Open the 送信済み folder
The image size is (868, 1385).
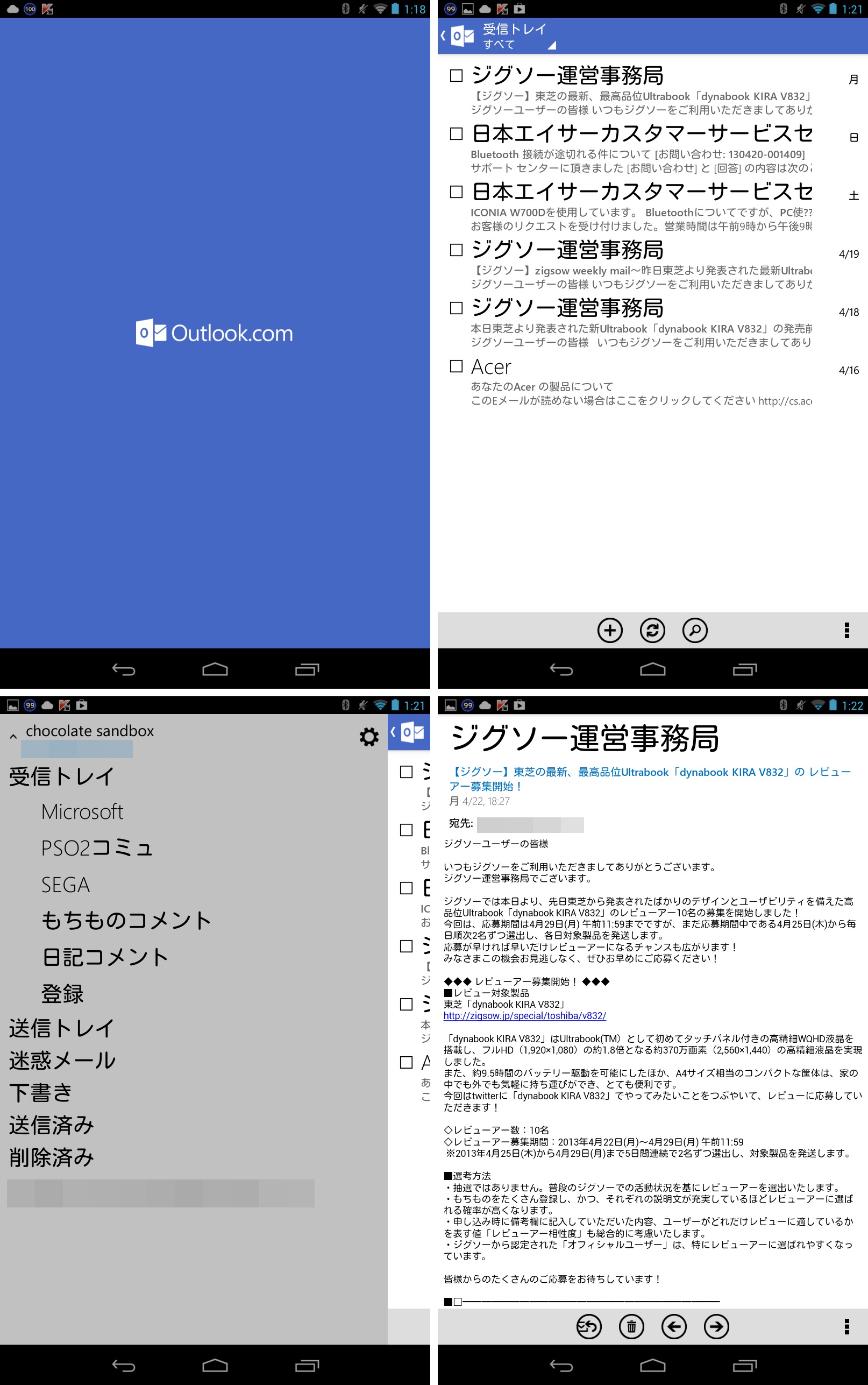[x=51, y=1125]
